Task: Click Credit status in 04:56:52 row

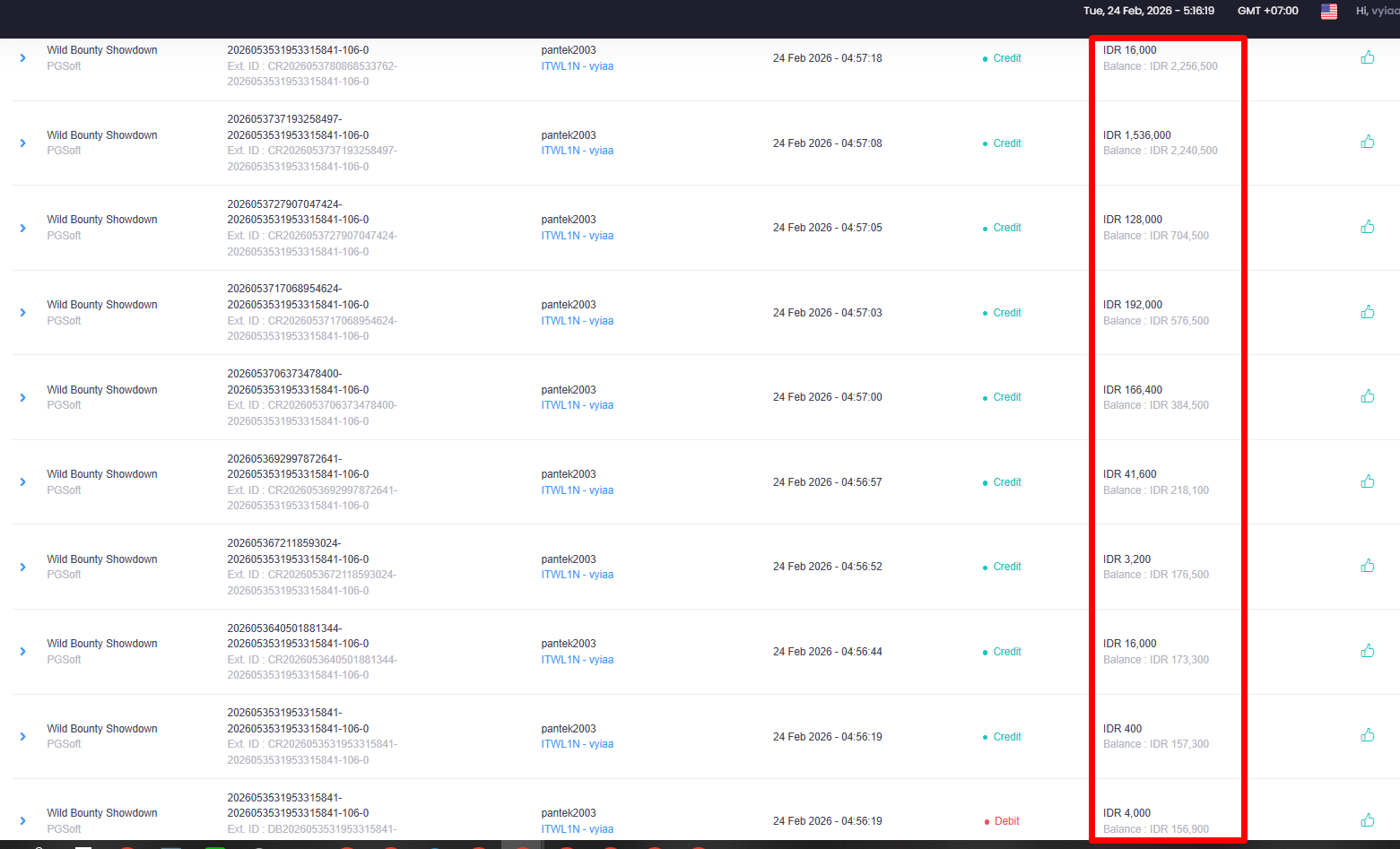Action: point(1007,567)
